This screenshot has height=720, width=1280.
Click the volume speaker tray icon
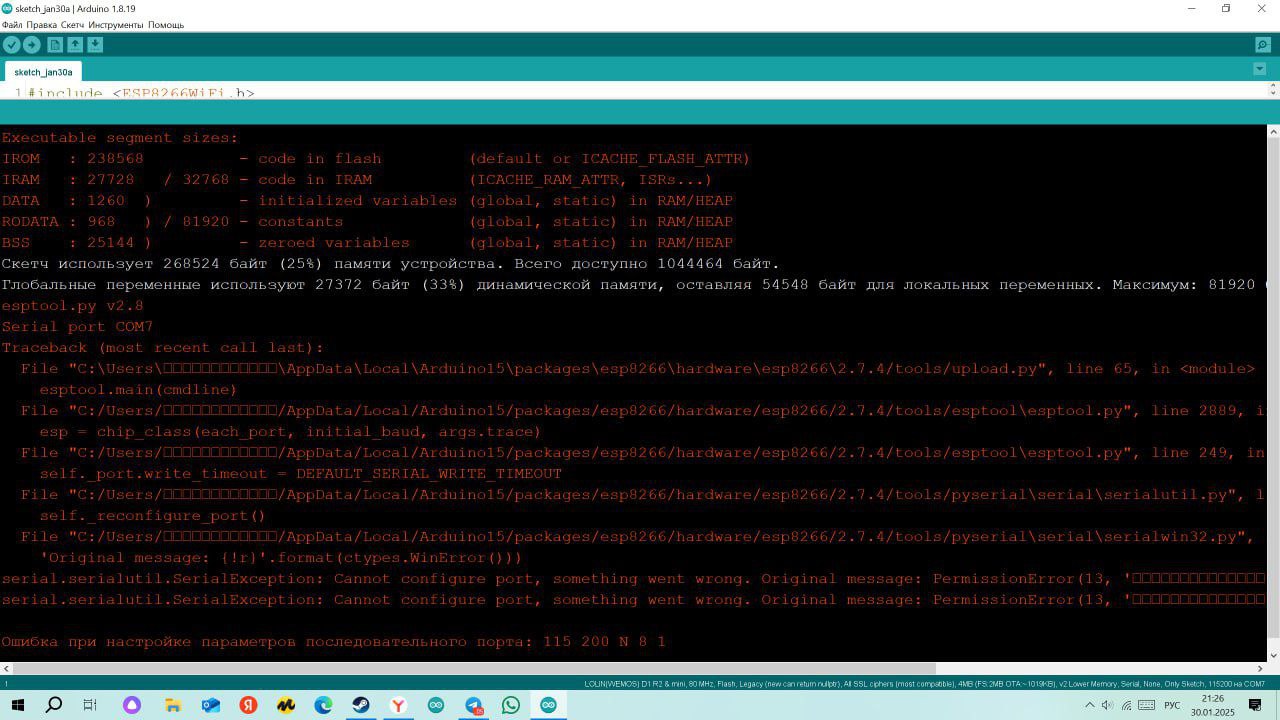(x=1107, y=705)
